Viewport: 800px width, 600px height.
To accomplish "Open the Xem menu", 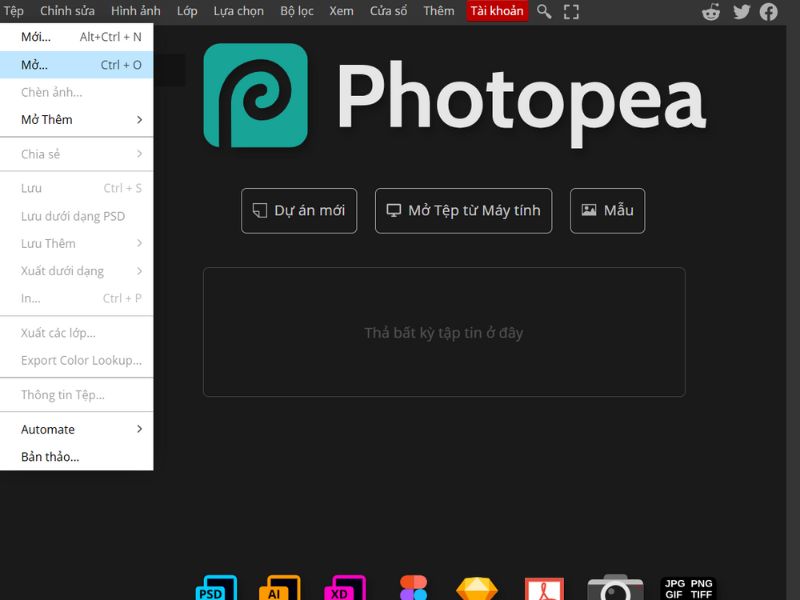I will click(341, 11).
